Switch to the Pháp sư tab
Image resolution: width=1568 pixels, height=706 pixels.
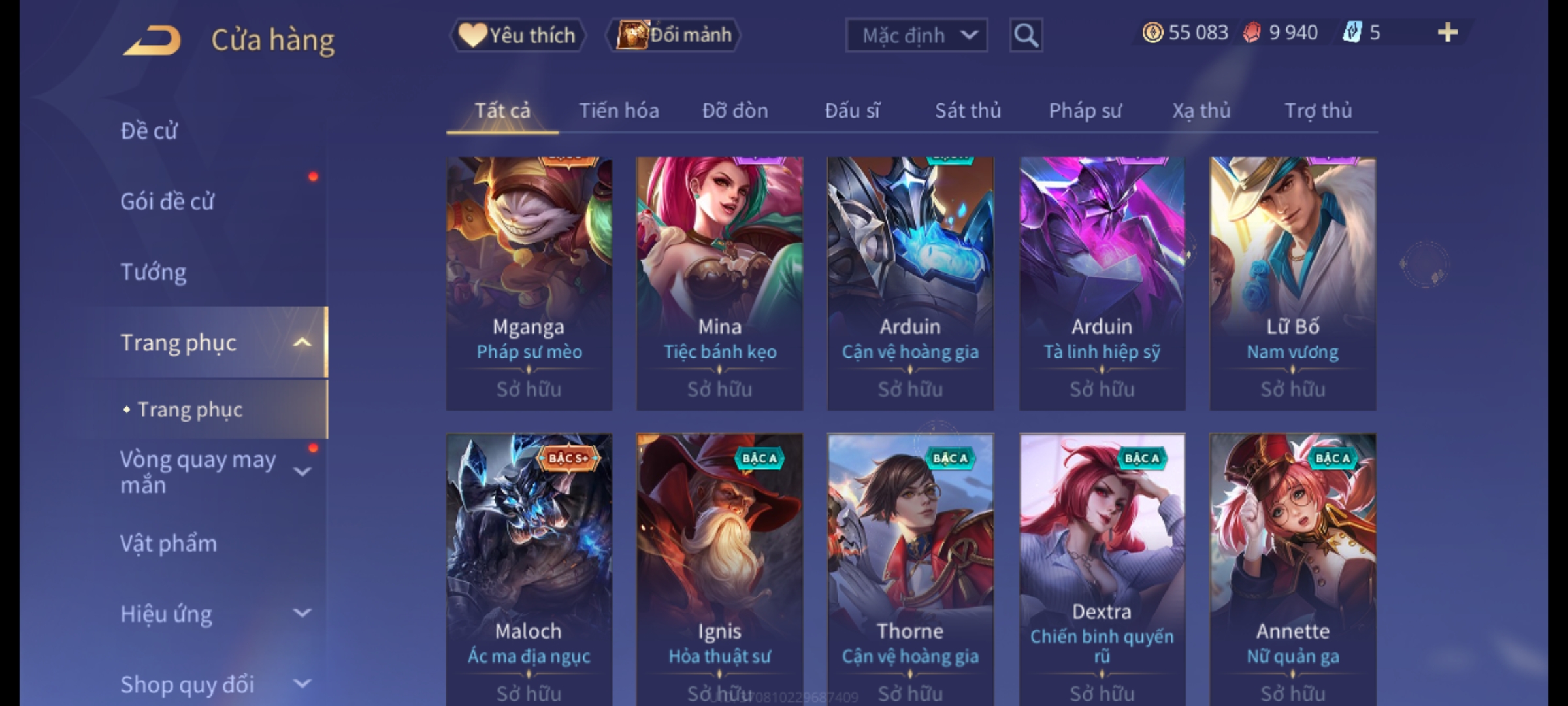pos(1085,110)
